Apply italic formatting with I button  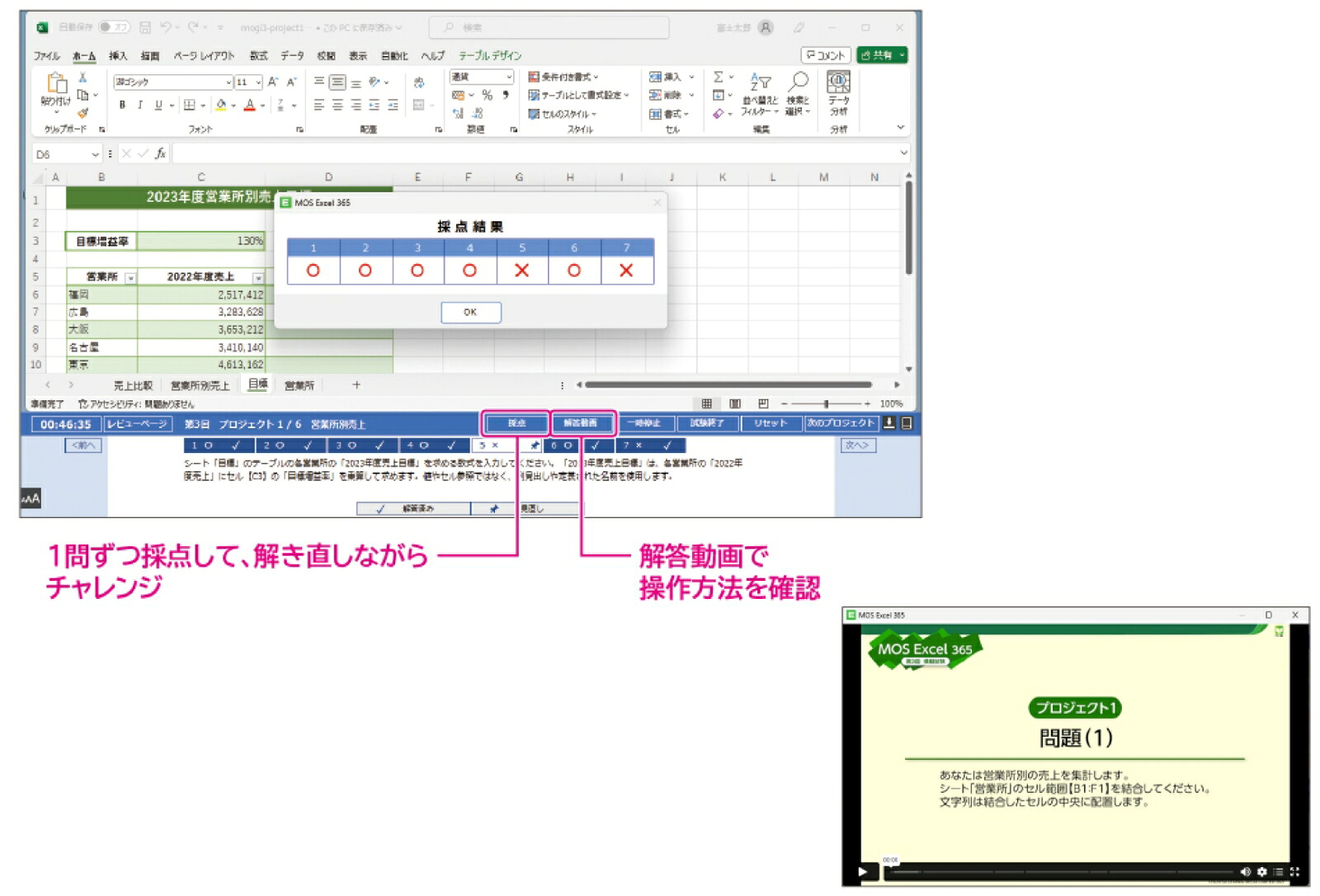[x=140, y=105]
